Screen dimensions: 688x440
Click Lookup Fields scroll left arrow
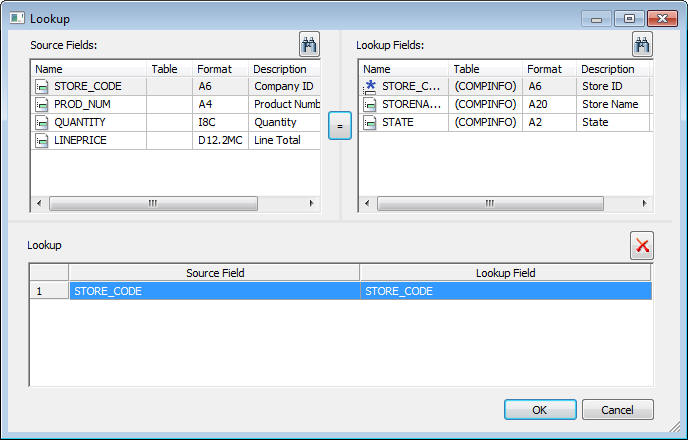tap(367, 203)
